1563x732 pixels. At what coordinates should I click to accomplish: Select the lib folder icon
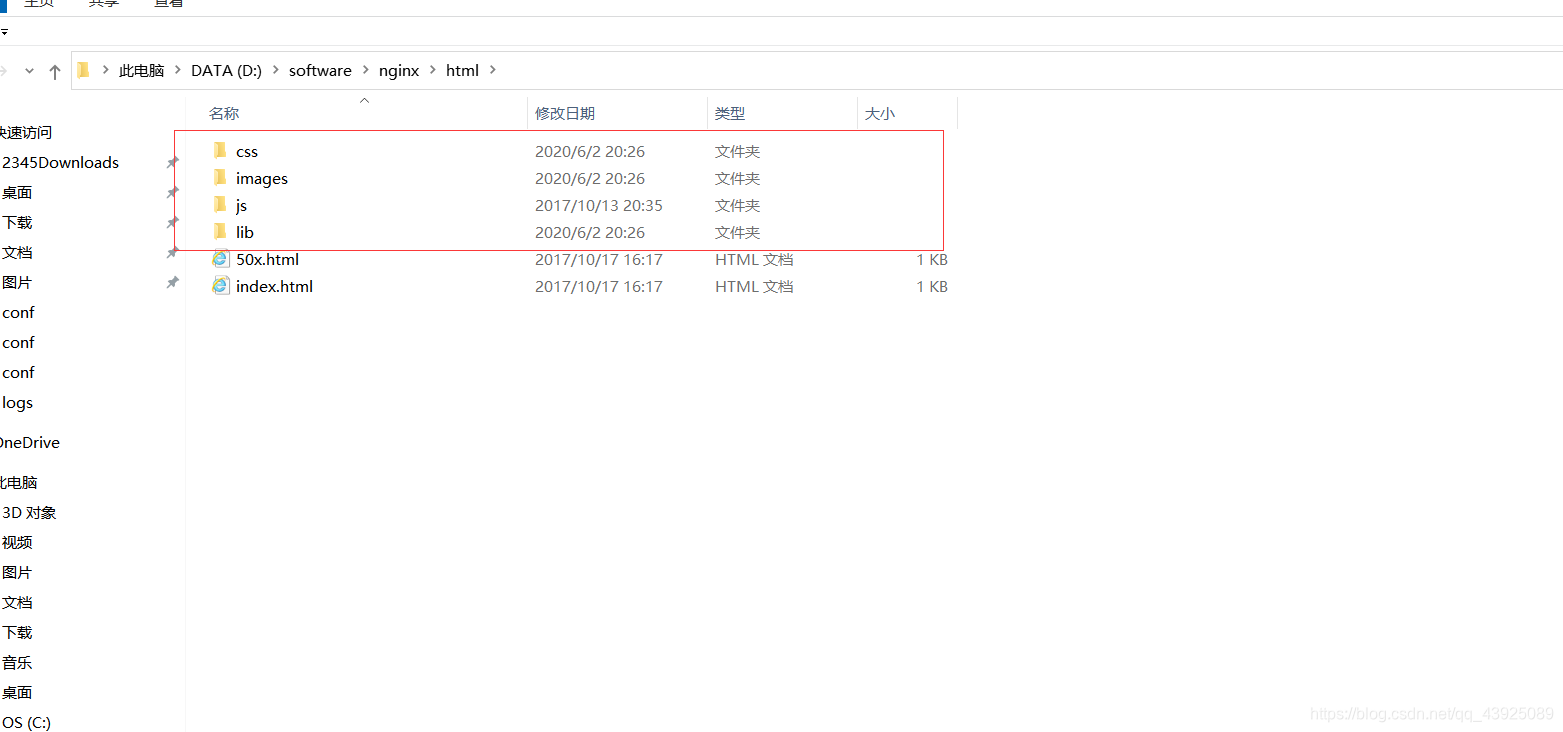[220, 232]
